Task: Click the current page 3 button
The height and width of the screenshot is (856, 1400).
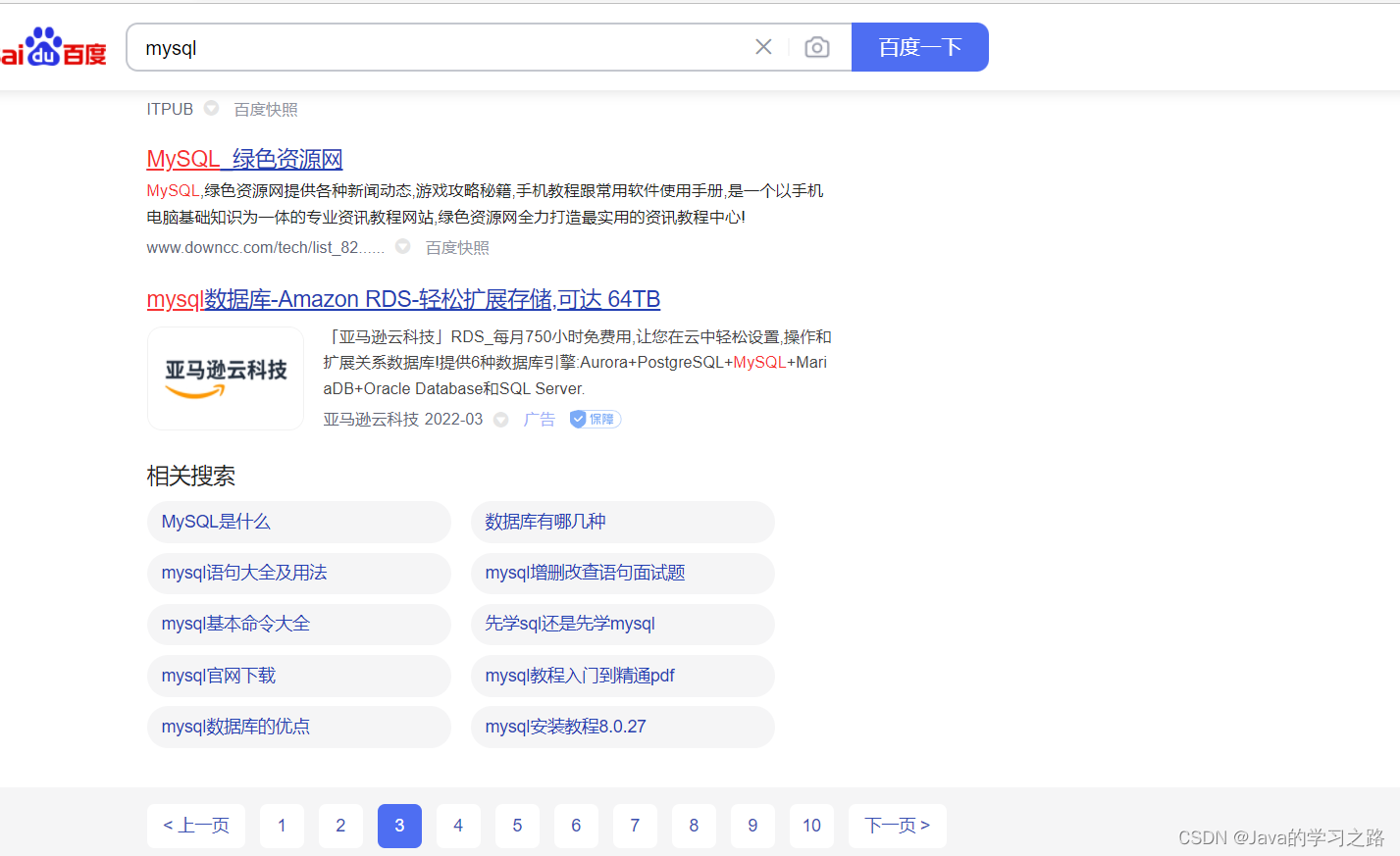Action: point(399,827)
